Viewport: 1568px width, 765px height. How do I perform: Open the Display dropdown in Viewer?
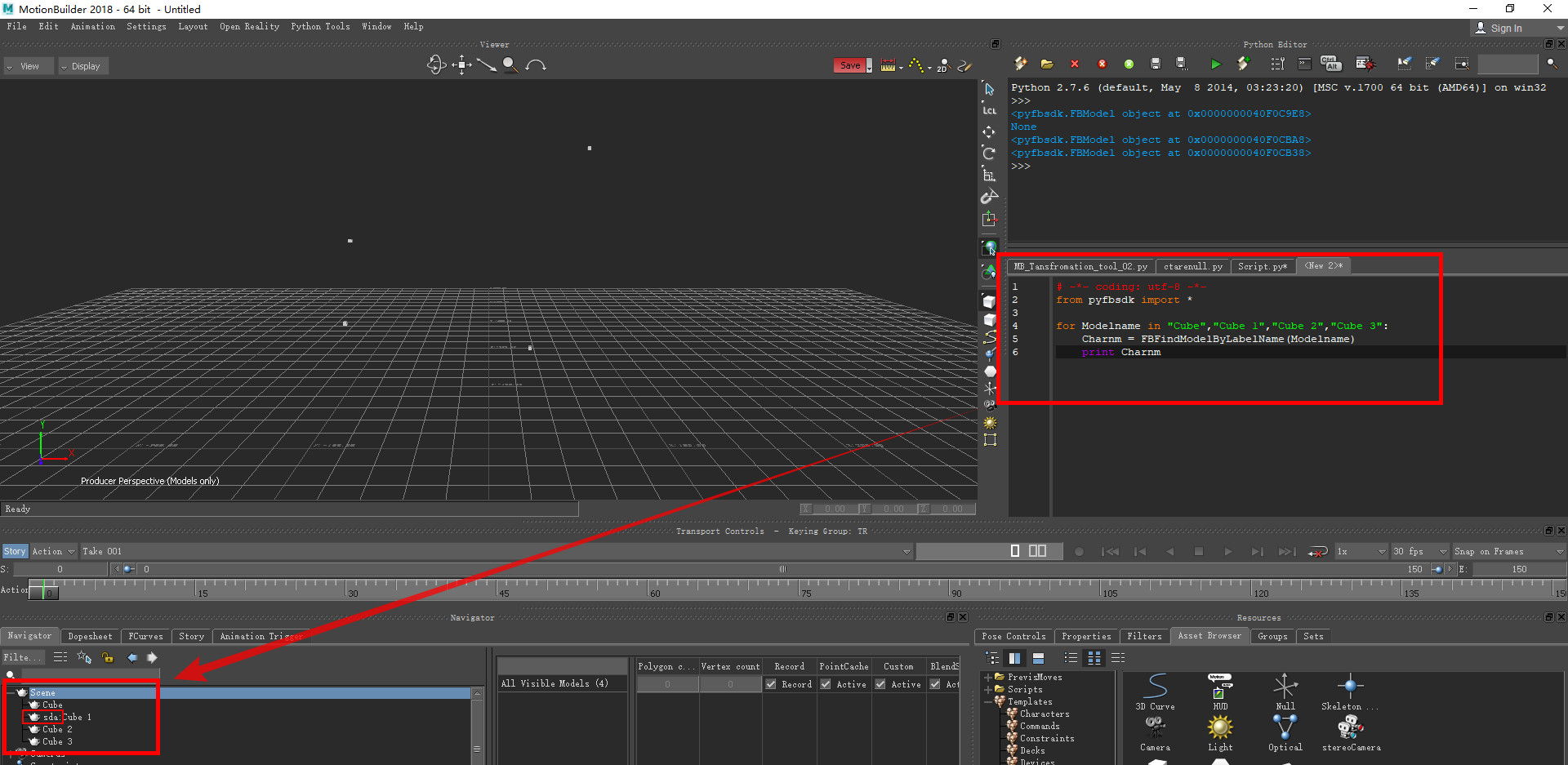(x=82, y=65)
